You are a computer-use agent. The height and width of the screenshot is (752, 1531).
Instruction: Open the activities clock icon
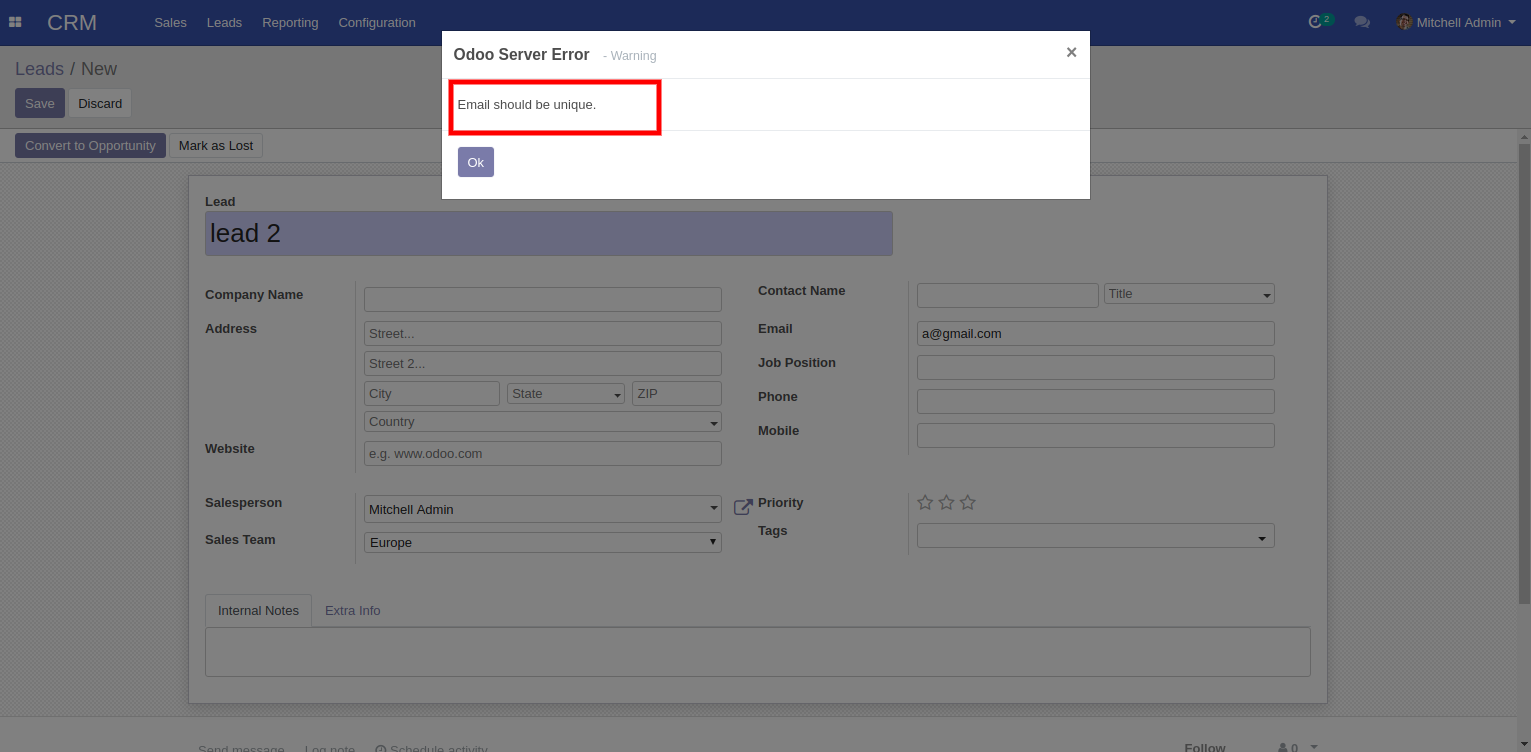coord(1315,22)
